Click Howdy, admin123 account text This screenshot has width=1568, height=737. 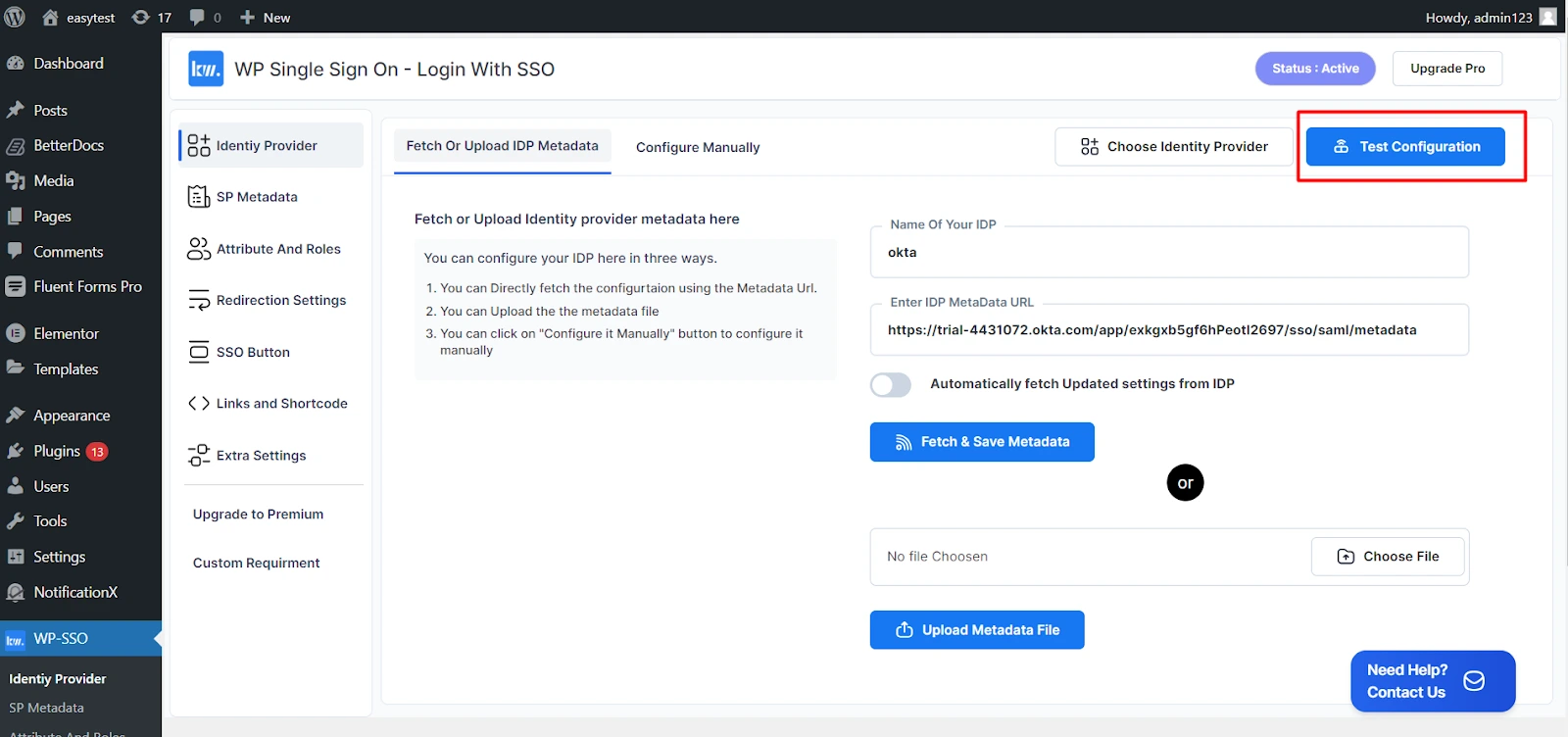1479,18
